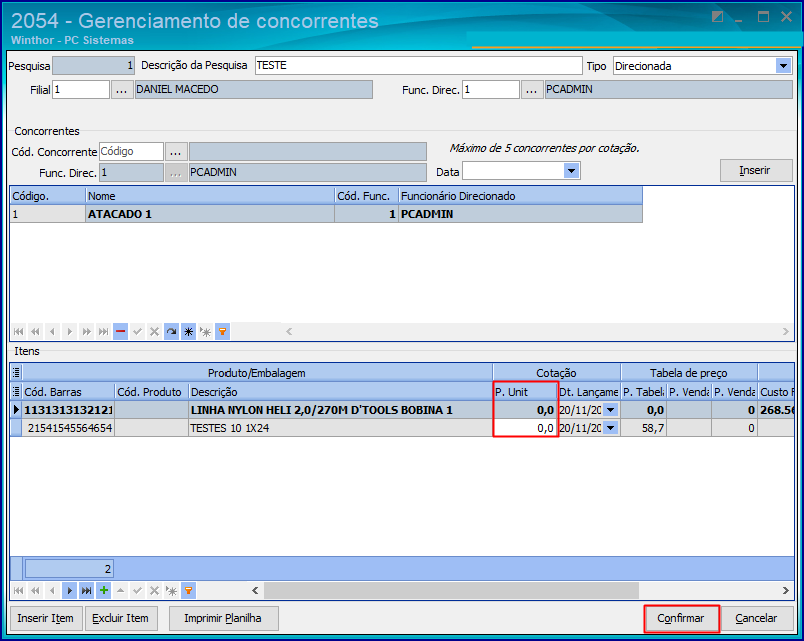The image size is (804, 641).
Task: Click the orange filter icon in Itens navigator
Action: 188,591
